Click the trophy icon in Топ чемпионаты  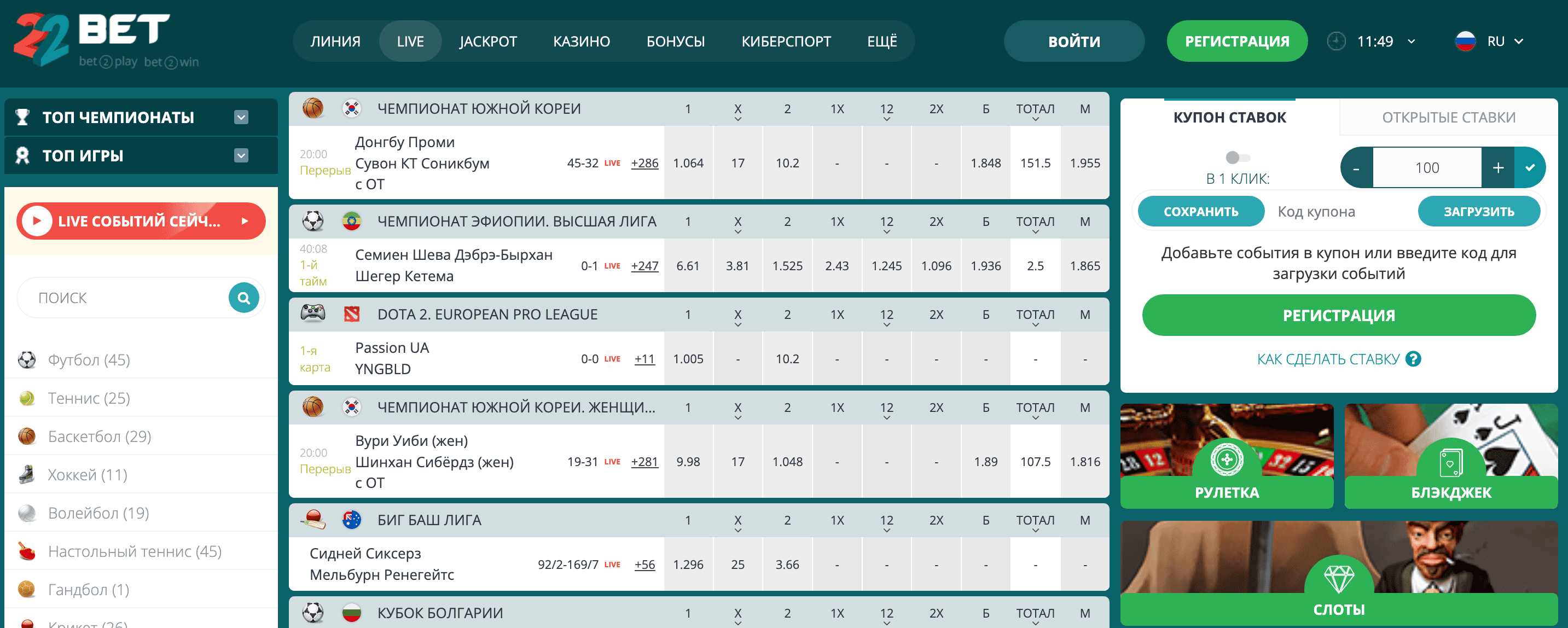(x=22, y=117)
